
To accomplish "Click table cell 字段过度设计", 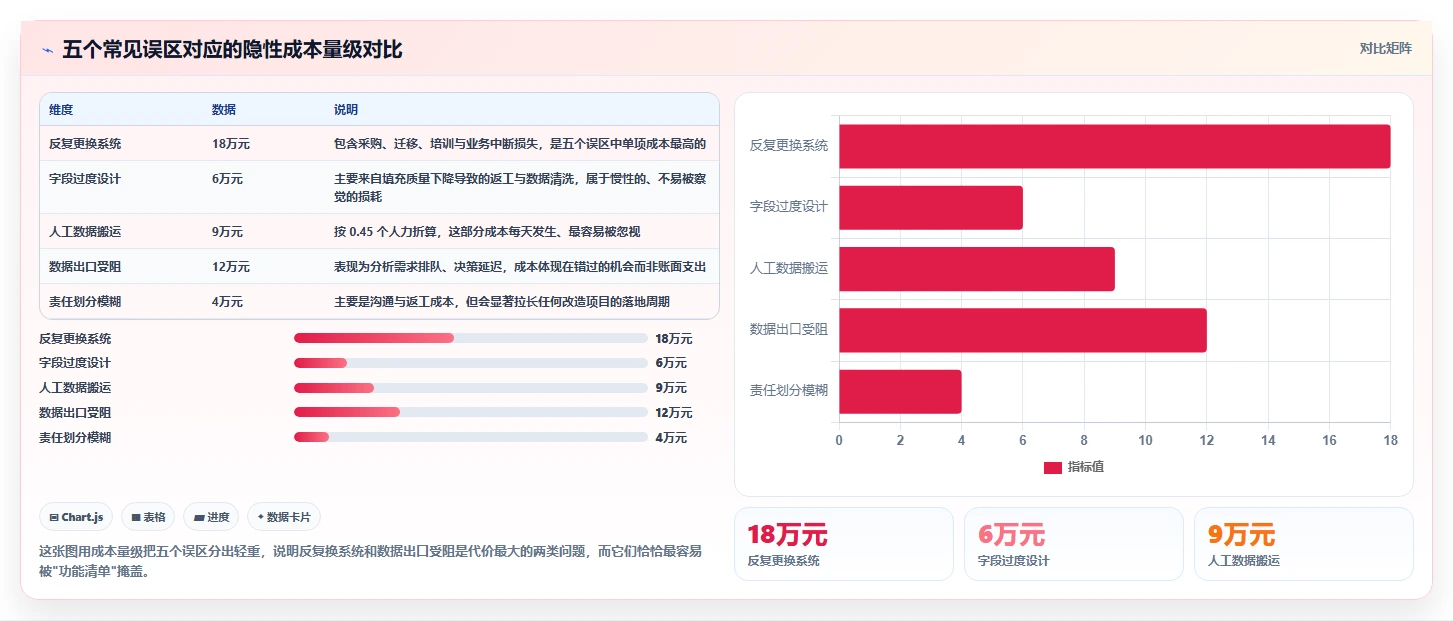I will 85,179.
